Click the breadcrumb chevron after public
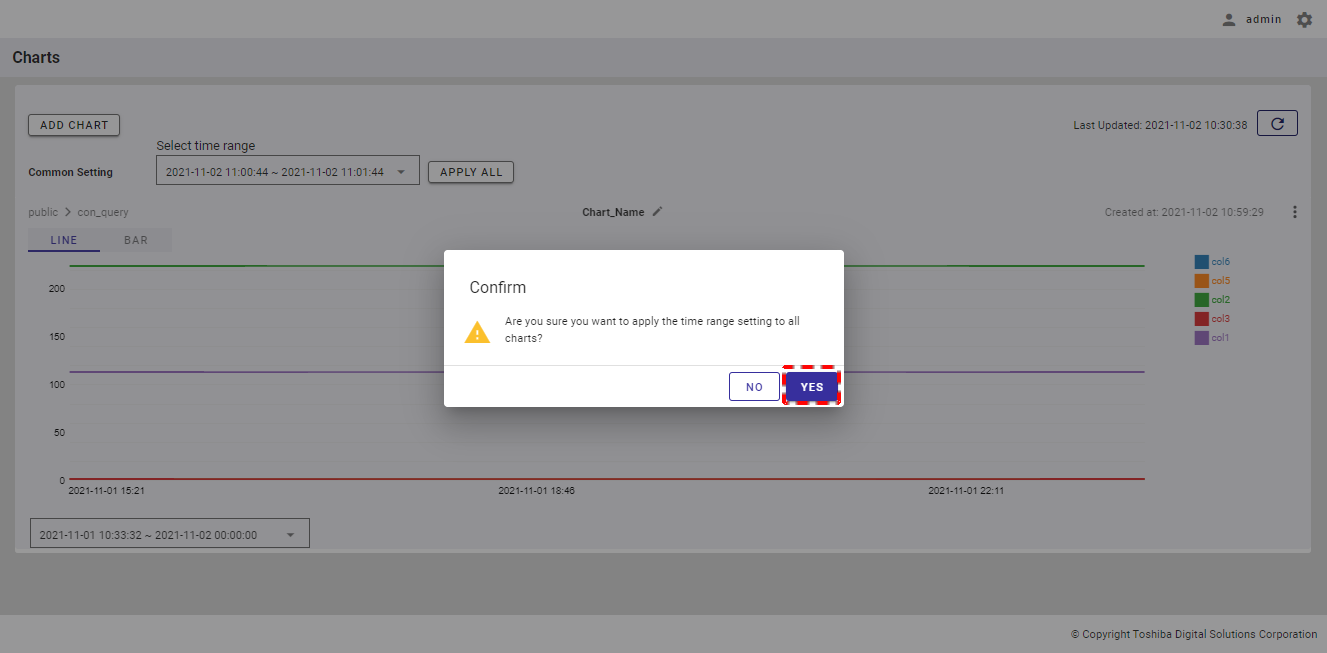The image size is (1327, 653). point(68,212)
